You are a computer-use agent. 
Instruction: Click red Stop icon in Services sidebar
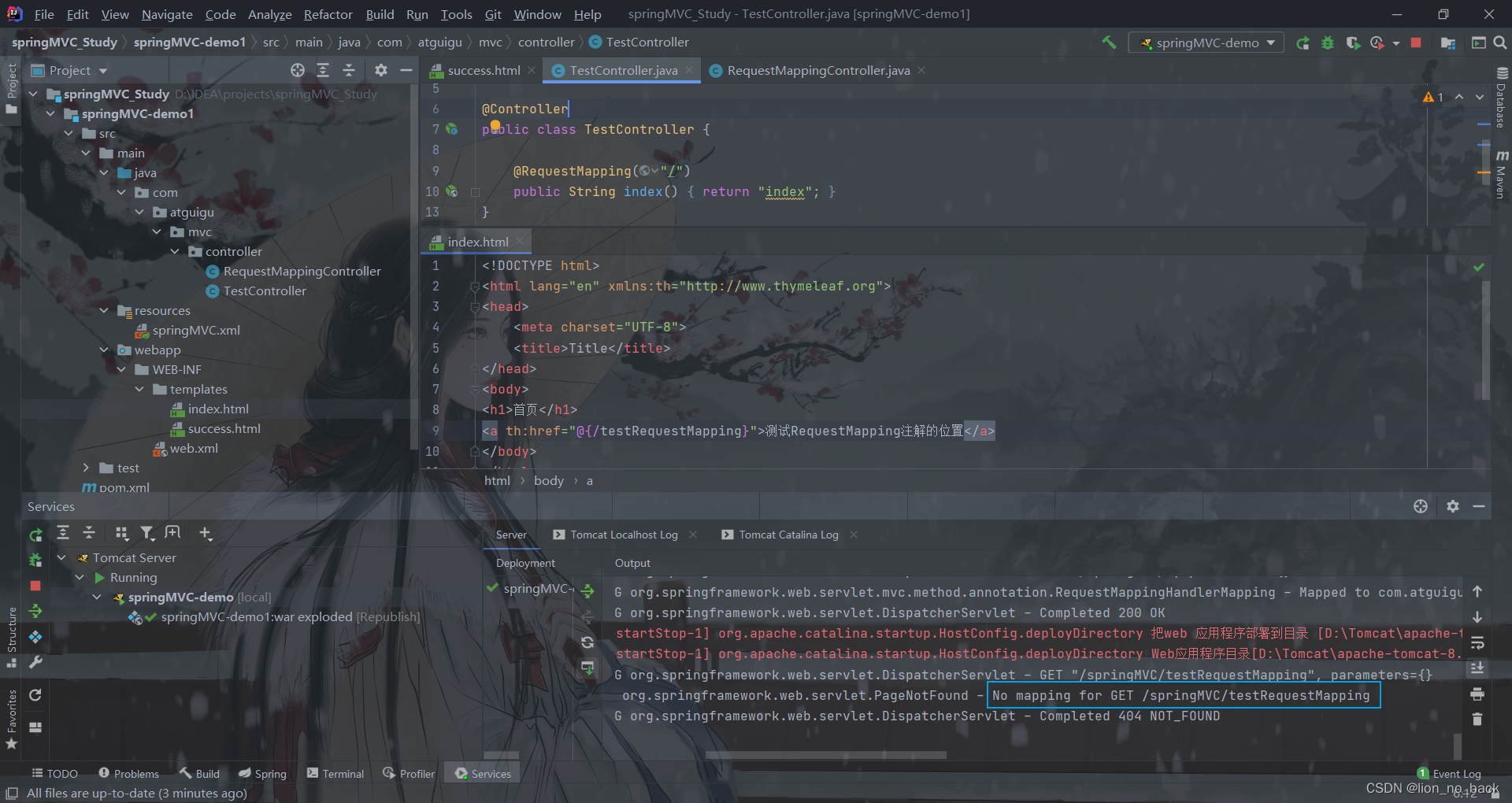(35, 586)
